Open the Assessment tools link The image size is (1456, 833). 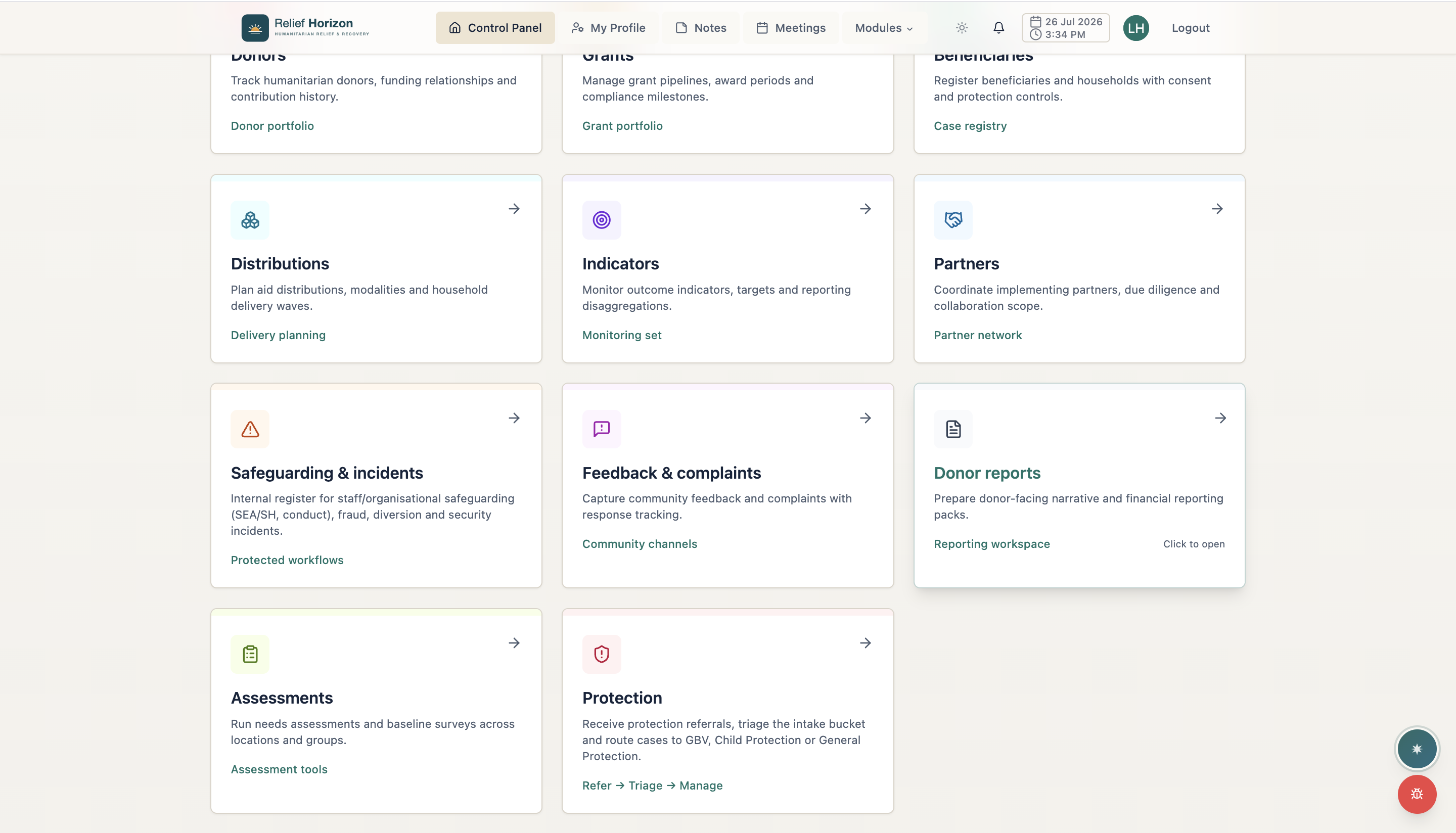coord(279,769)
